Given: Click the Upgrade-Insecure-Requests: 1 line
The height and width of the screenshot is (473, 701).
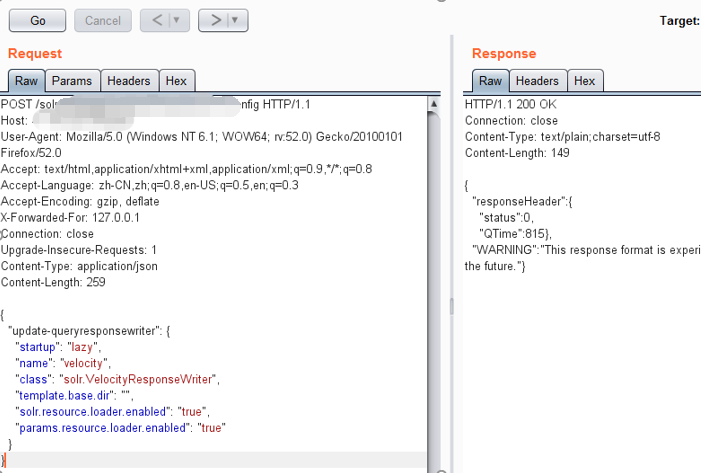Looking at the screenshot, I should pos(79,250).
